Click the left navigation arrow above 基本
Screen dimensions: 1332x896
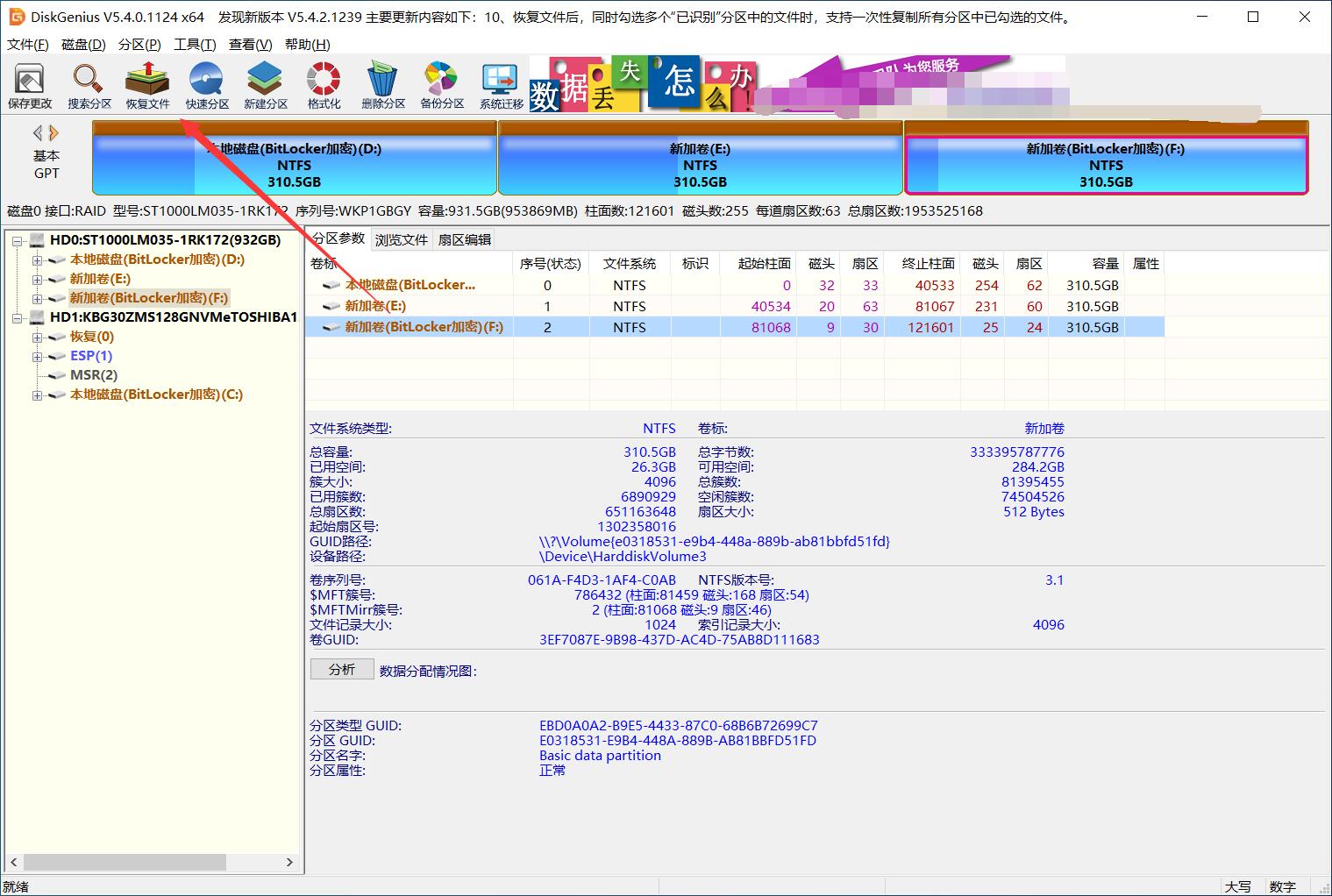click(x=38, y=132)
